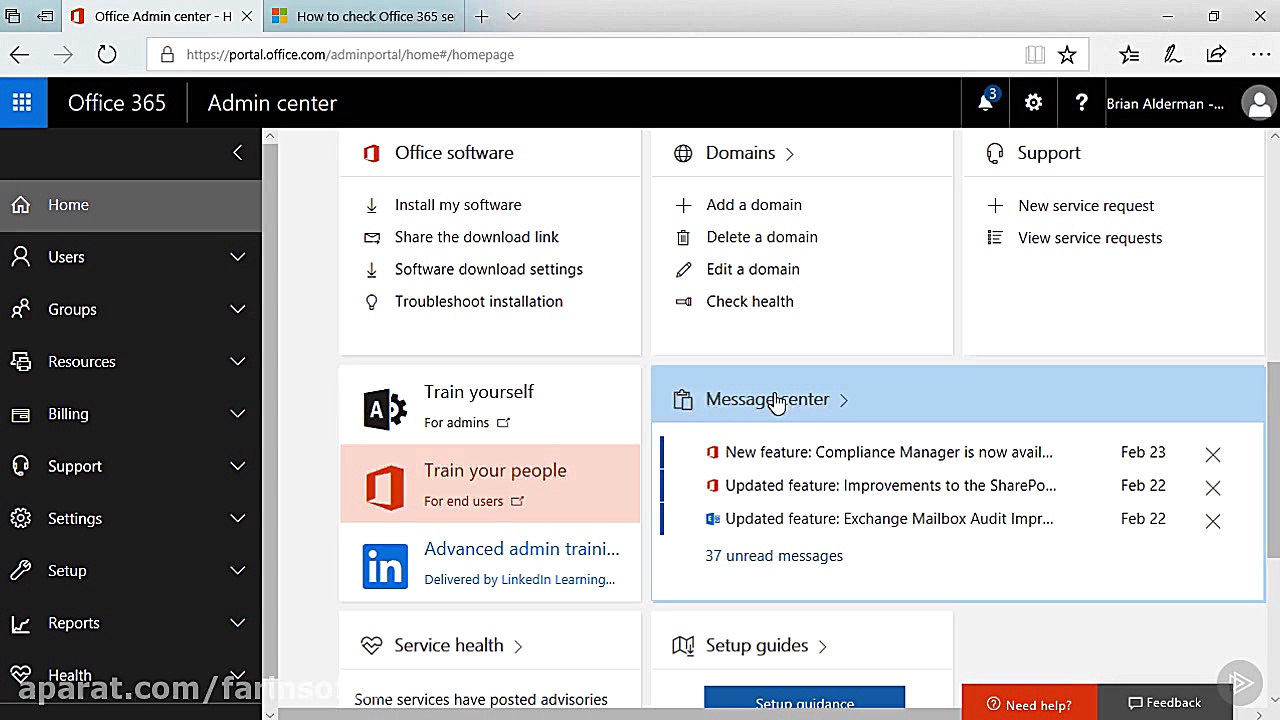
Task: Click the help question mark icon
Action: click(x=1081, y=103)
